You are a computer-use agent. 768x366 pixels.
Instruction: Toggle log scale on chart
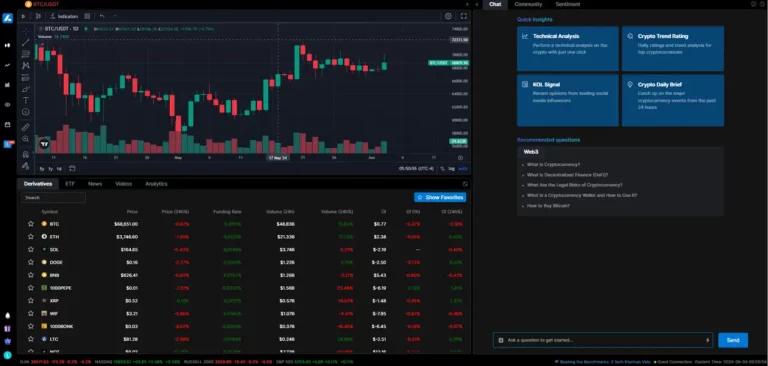pos(451,169)
